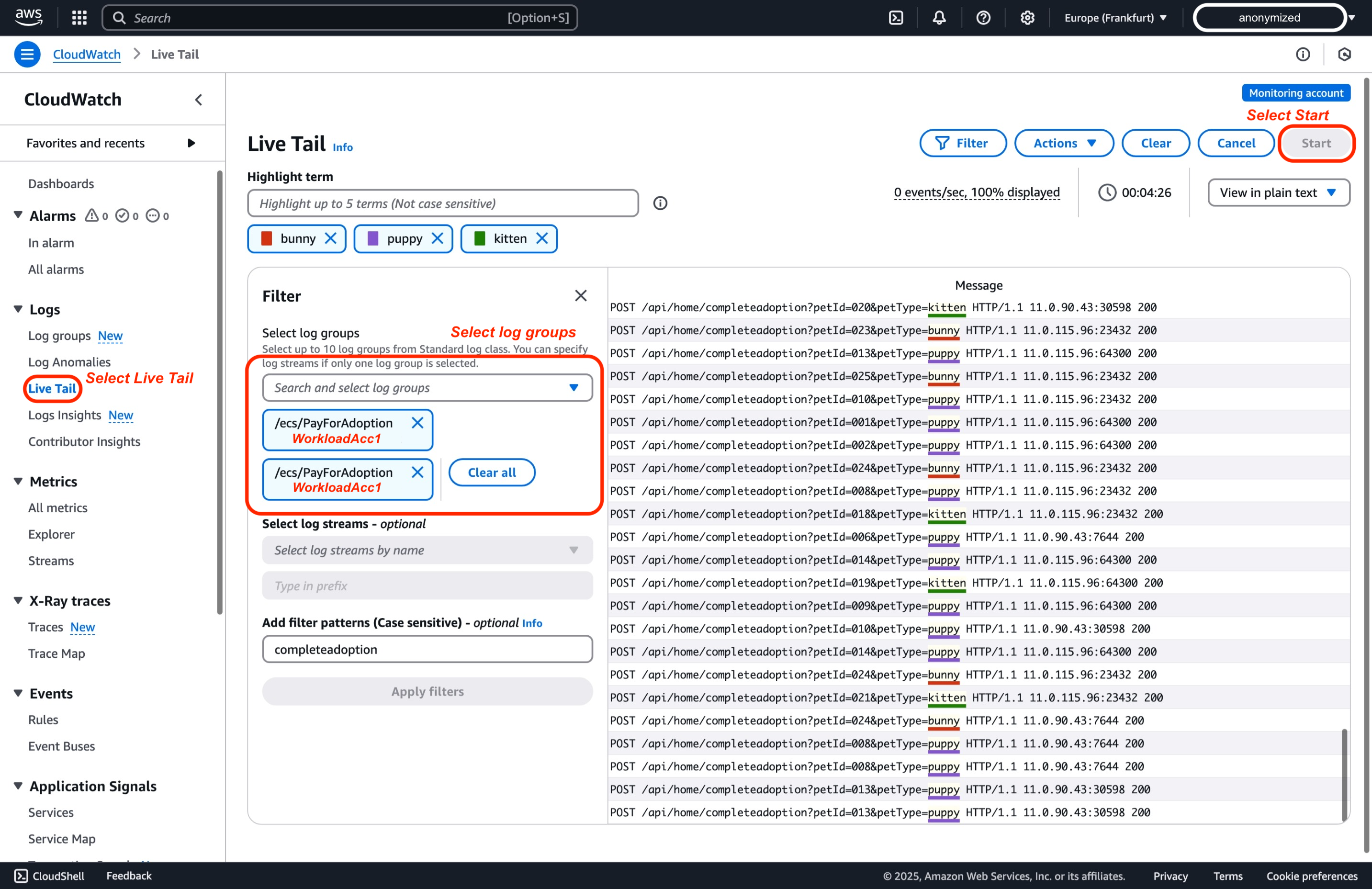Collapse the Application Signals section
The width and height of the screenshot is (1372, 889).
click(x=18, y=787)
